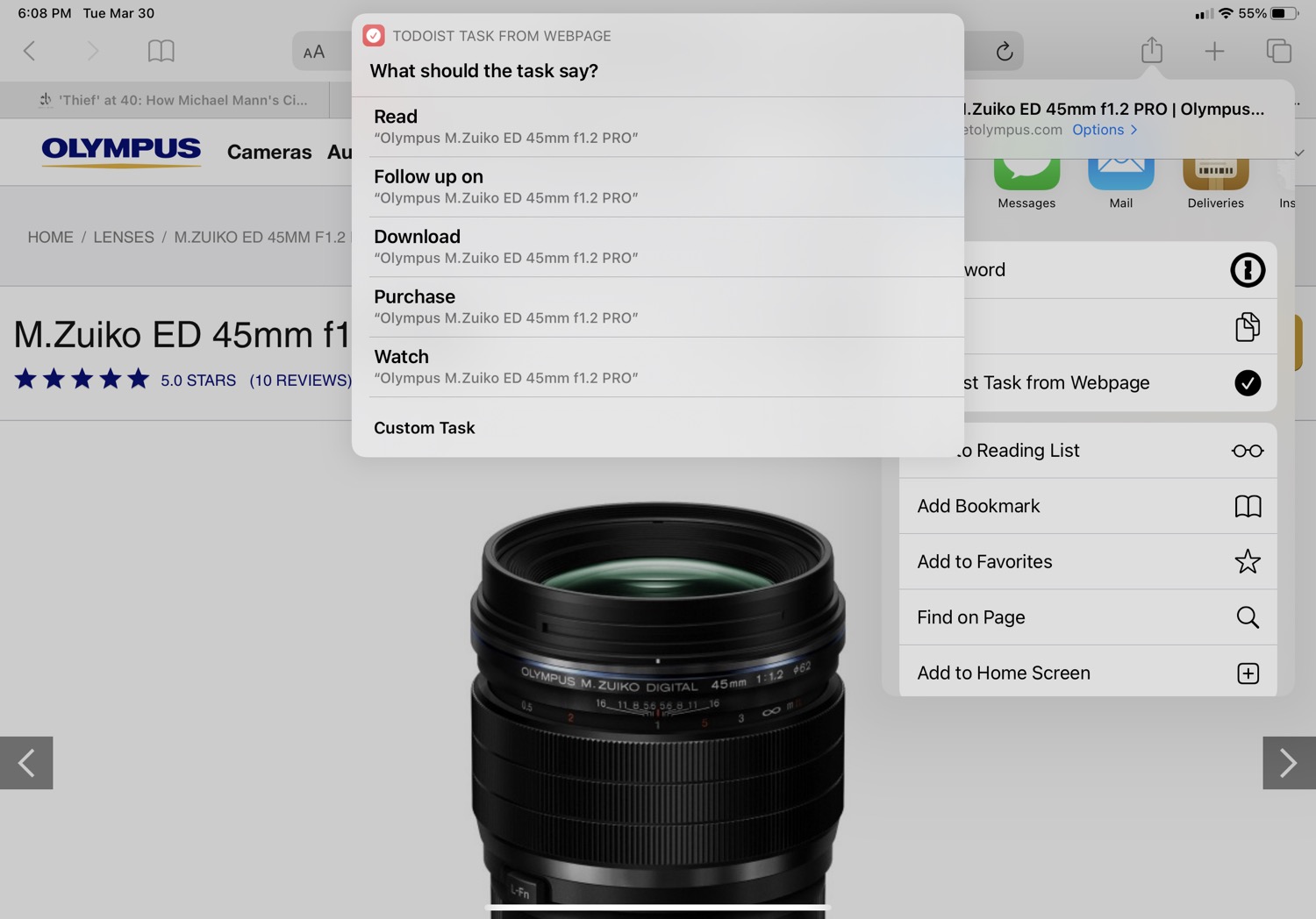Choose the Download task option
1316x919 pixels.
[x=658, y=246]
